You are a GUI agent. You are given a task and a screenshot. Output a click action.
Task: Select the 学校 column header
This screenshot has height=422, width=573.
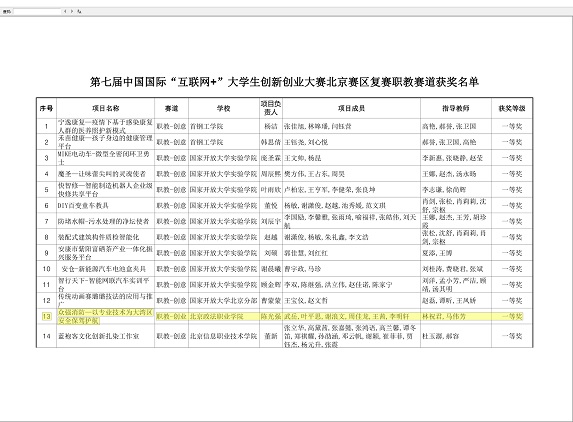(x=223, y=108)
